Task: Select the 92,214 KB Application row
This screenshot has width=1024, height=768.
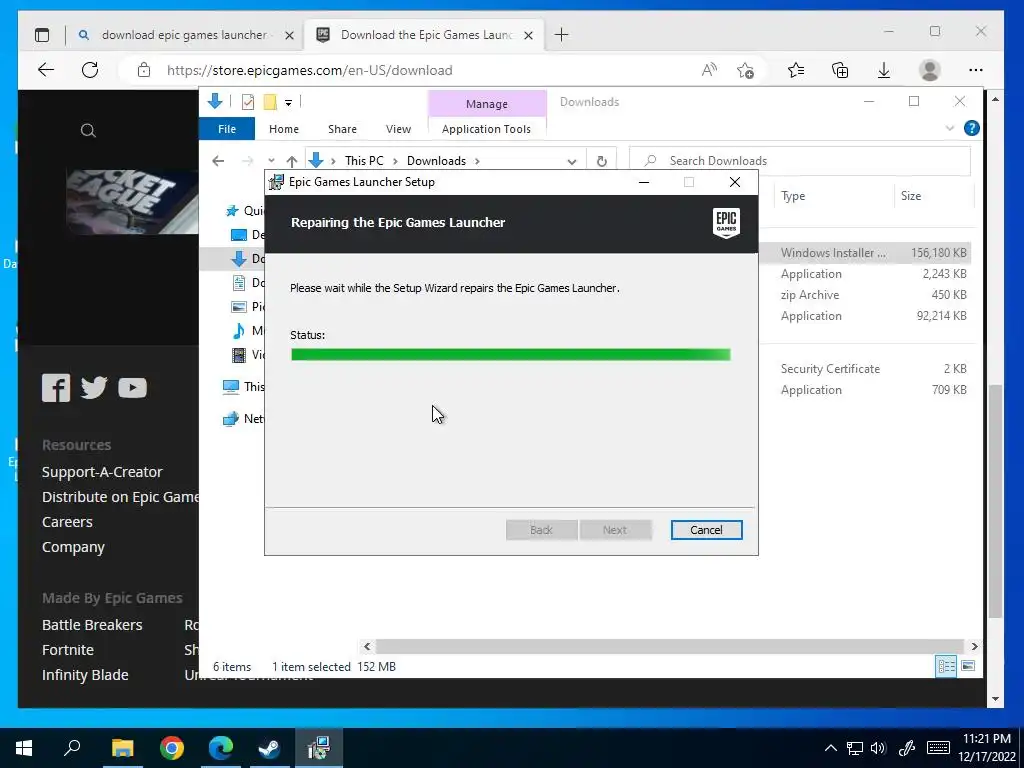Action: [865, 316]
